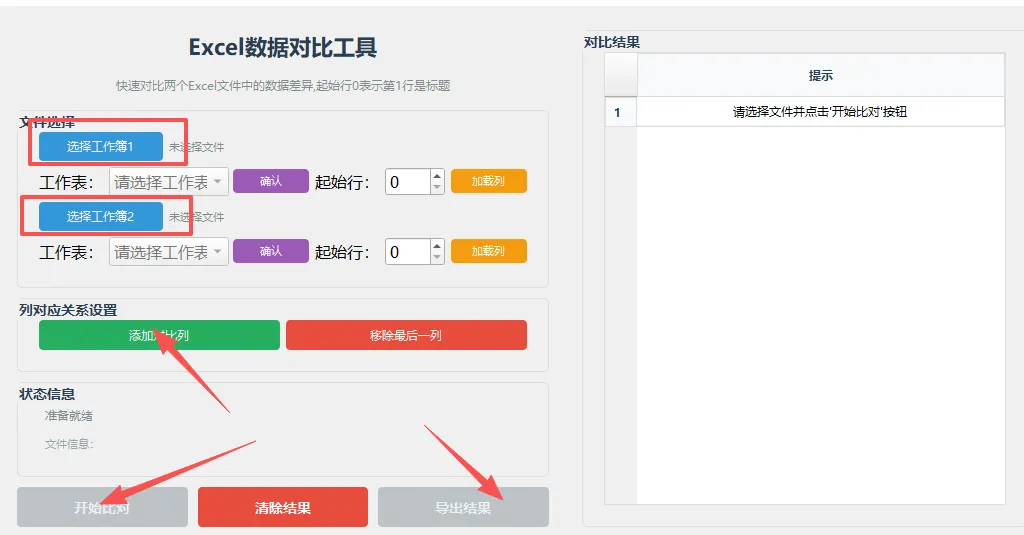
Task: Click the 未选择文件 label next to 选择工作簿1
Action: click(x=197, y=147)
